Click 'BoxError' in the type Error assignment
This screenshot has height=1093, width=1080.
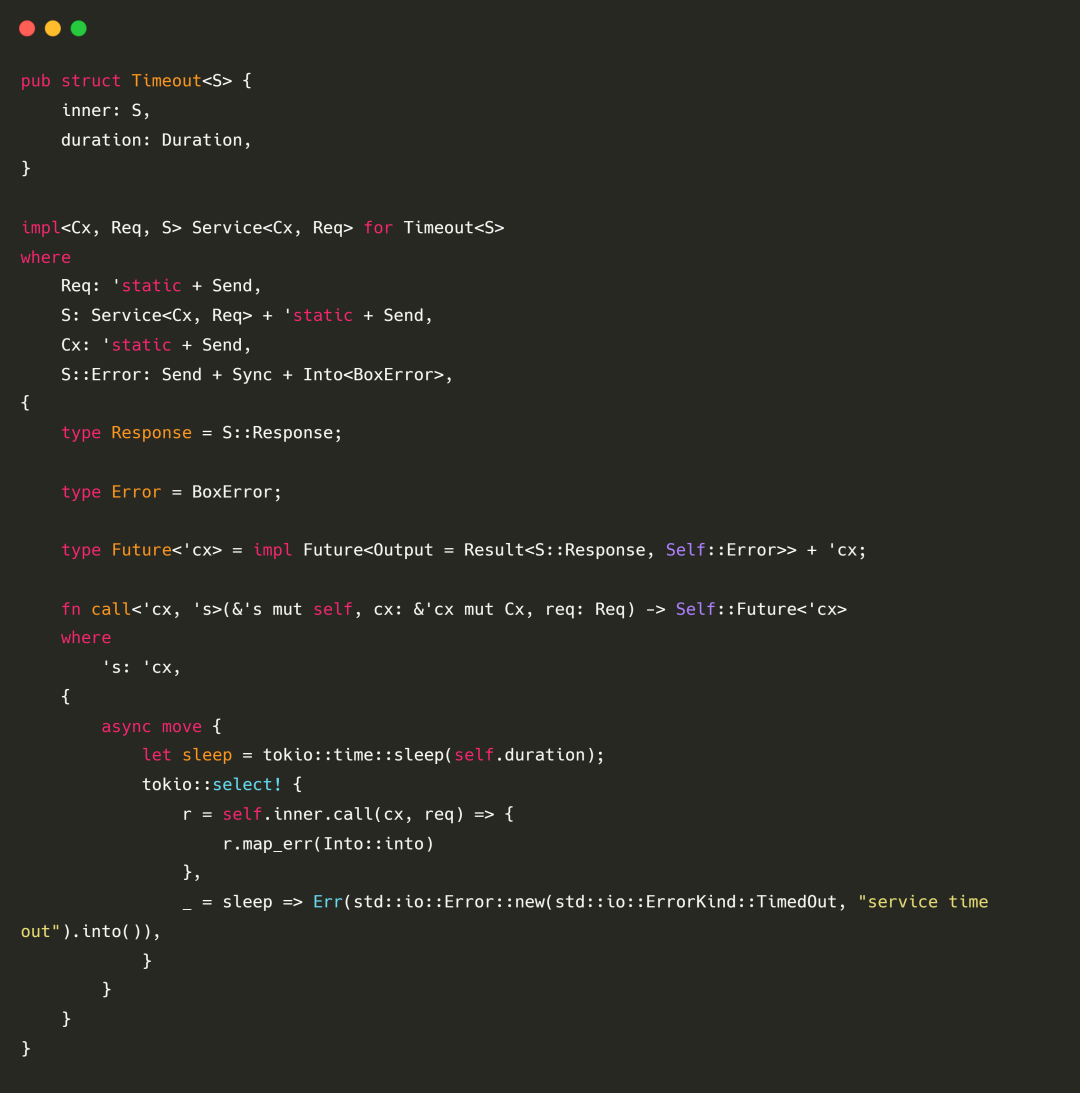232,492
